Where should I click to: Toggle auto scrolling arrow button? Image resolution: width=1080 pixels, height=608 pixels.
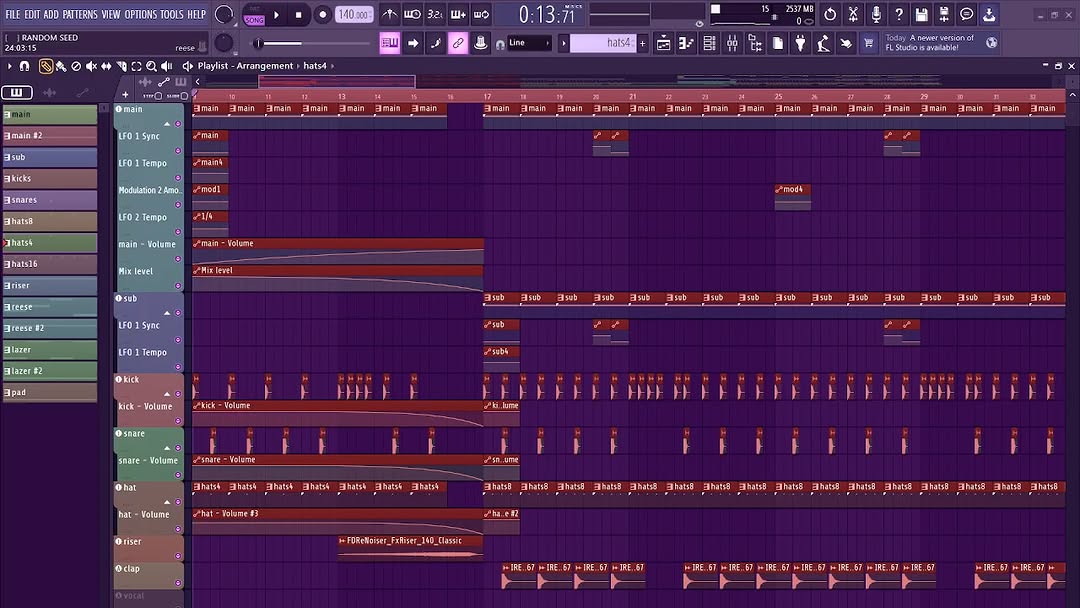coord(413,43)
